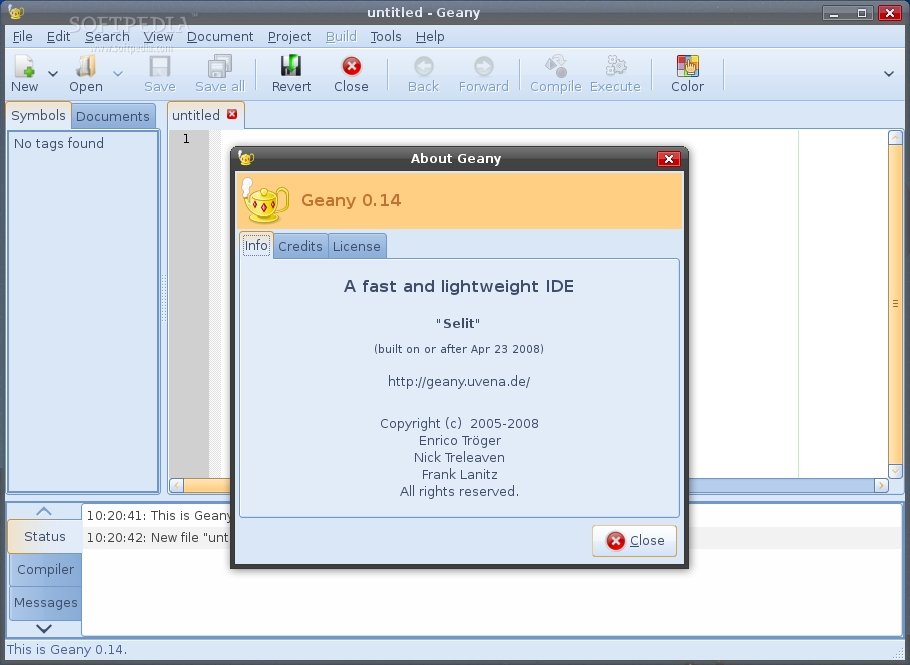
Task: Select the Compiler message tab
Action: pos(45,569)
